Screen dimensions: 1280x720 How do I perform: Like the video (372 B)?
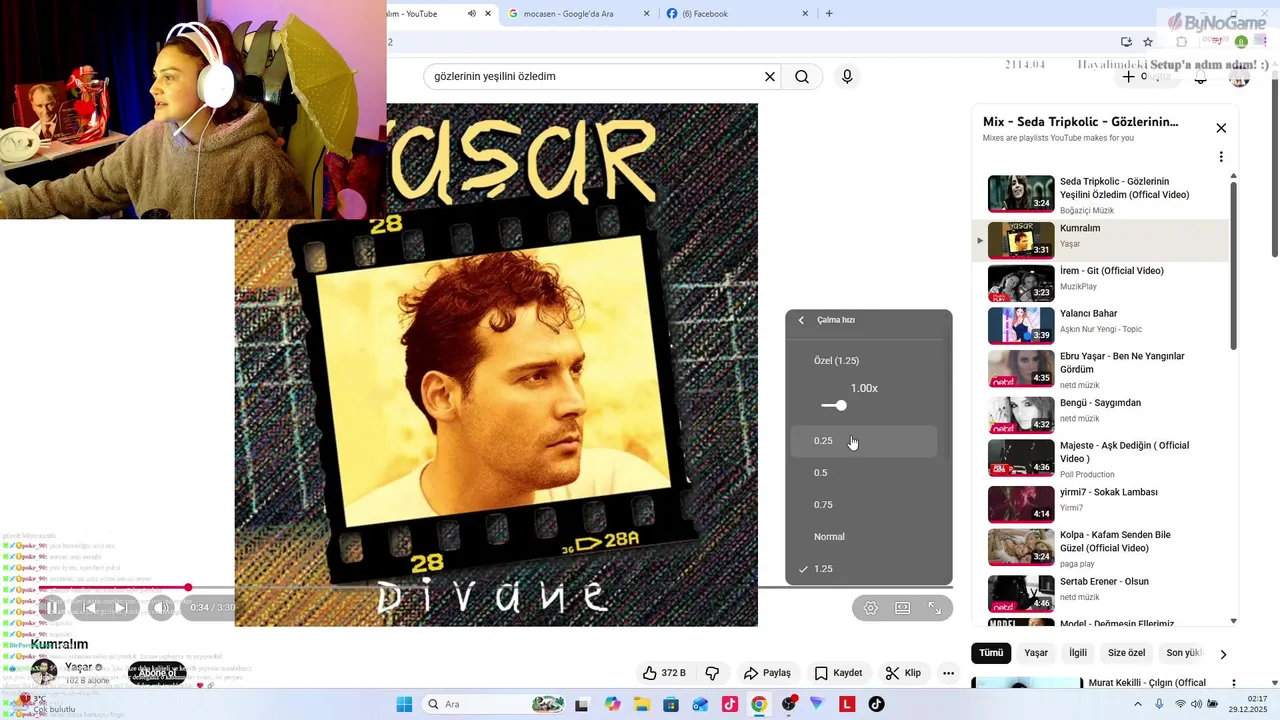(664, 673)
